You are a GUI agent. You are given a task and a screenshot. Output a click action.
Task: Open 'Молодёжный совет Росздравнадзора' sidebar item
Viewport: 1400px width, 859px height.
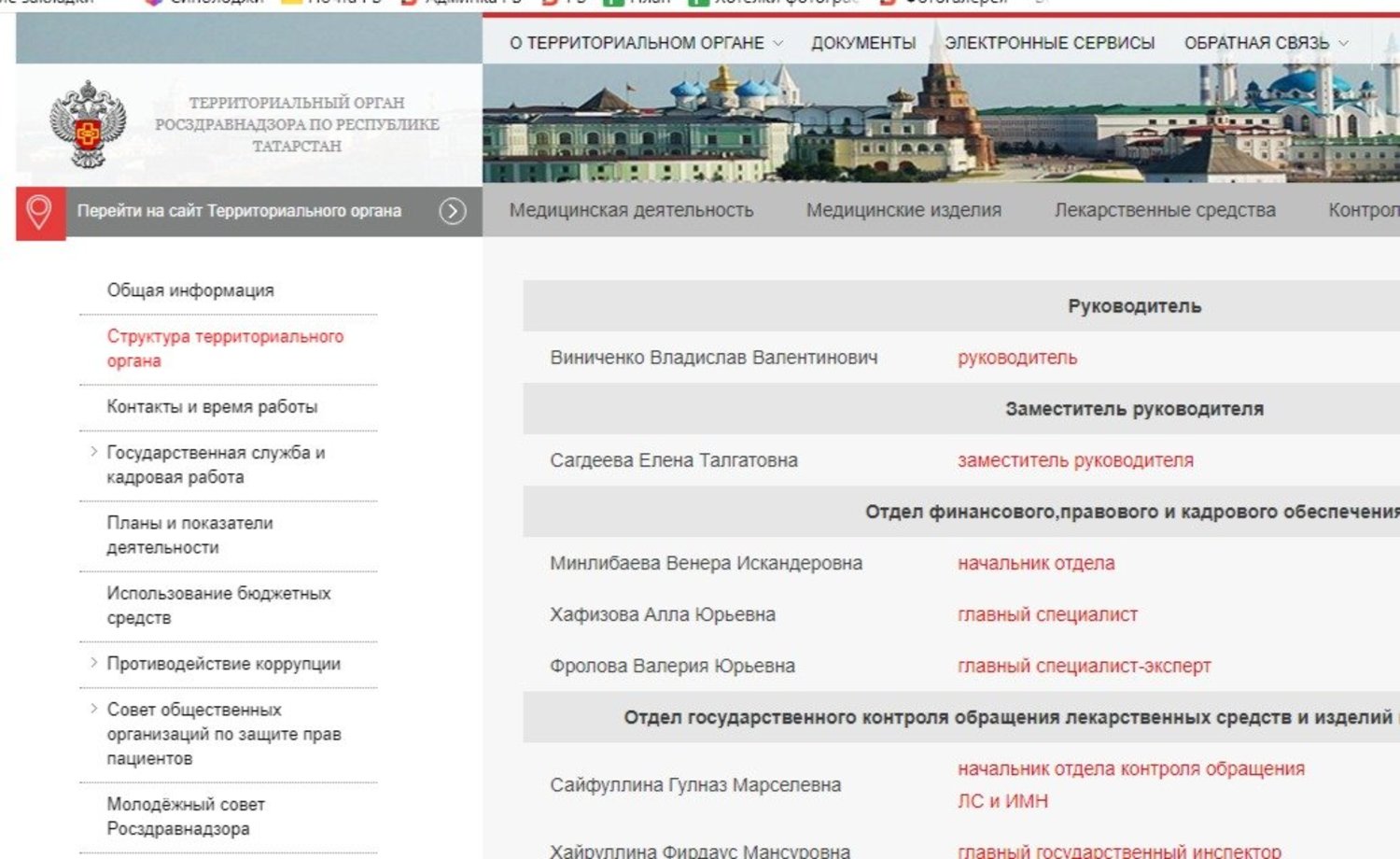(185, 816)
